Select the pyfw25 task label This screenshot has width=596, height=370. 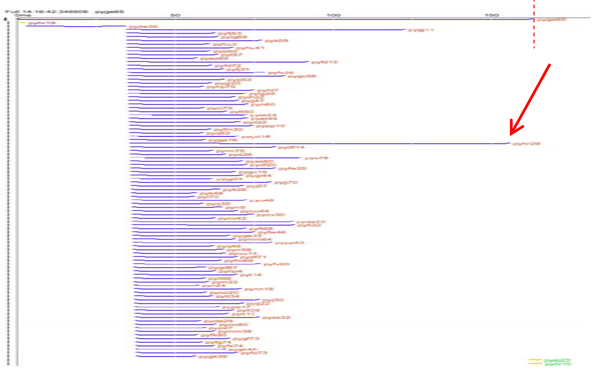tap(292, 168)
